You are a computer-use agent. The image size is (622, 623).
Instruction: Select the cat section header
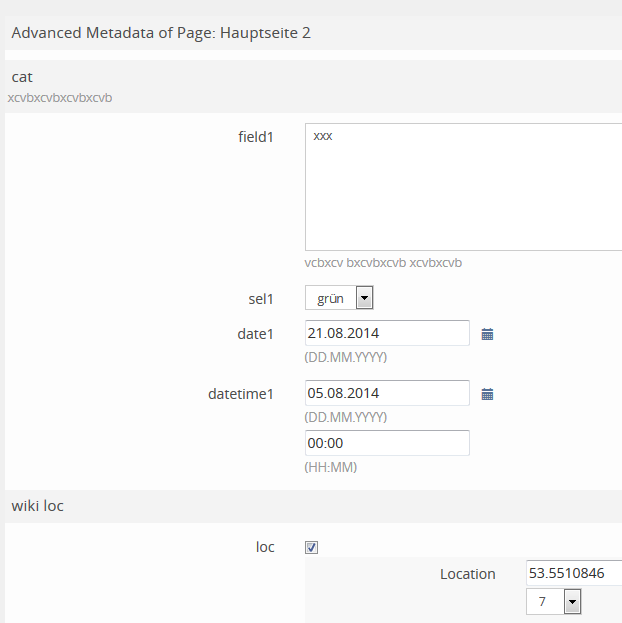click(x=23, y=76)
